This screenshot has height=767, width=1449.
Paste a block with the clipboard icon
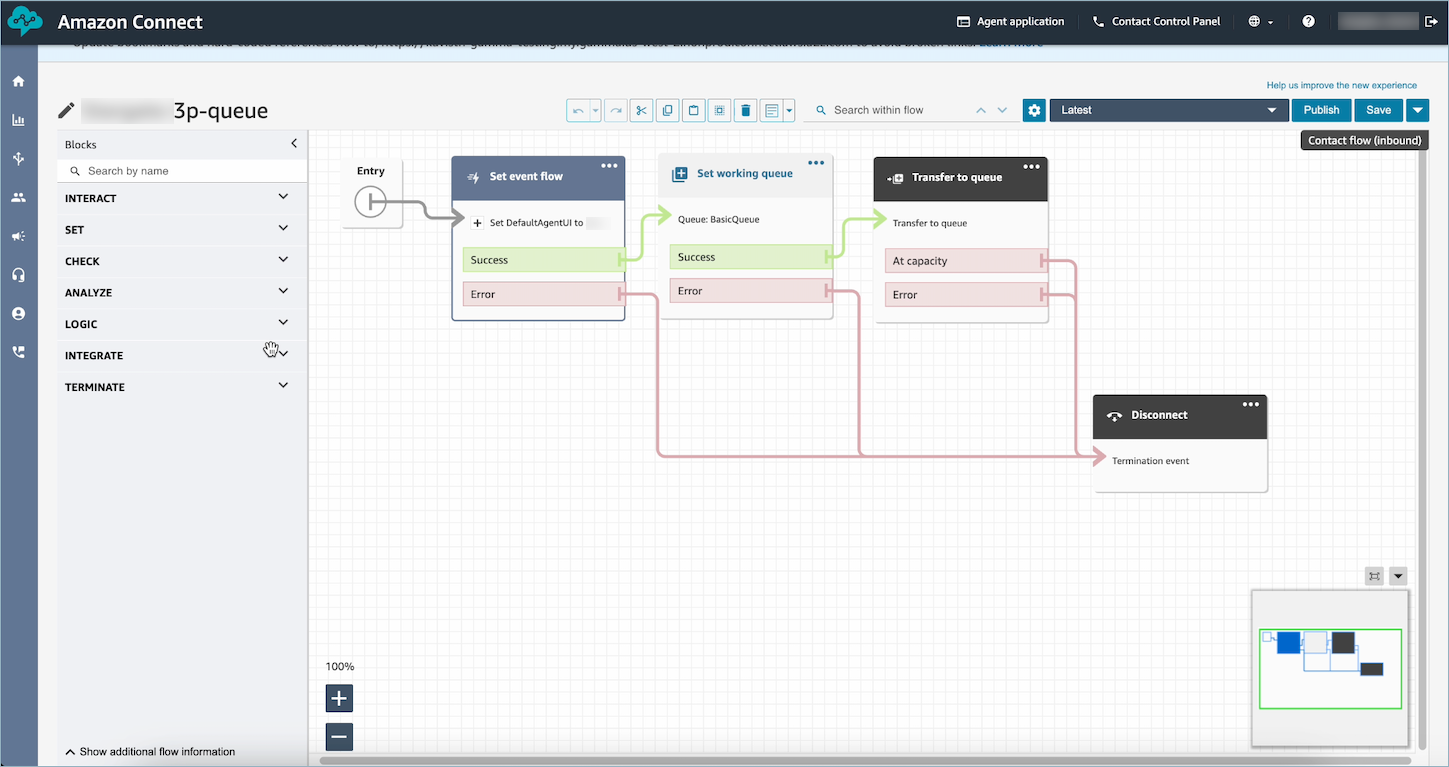point(693,110)
